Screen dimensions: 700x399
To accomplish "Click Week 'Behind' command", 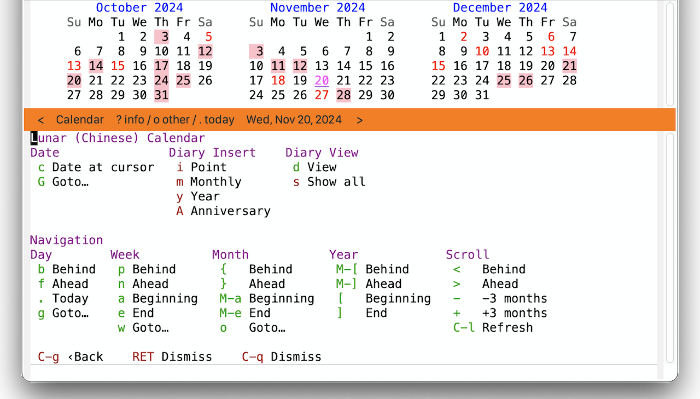I will point(146,270).
